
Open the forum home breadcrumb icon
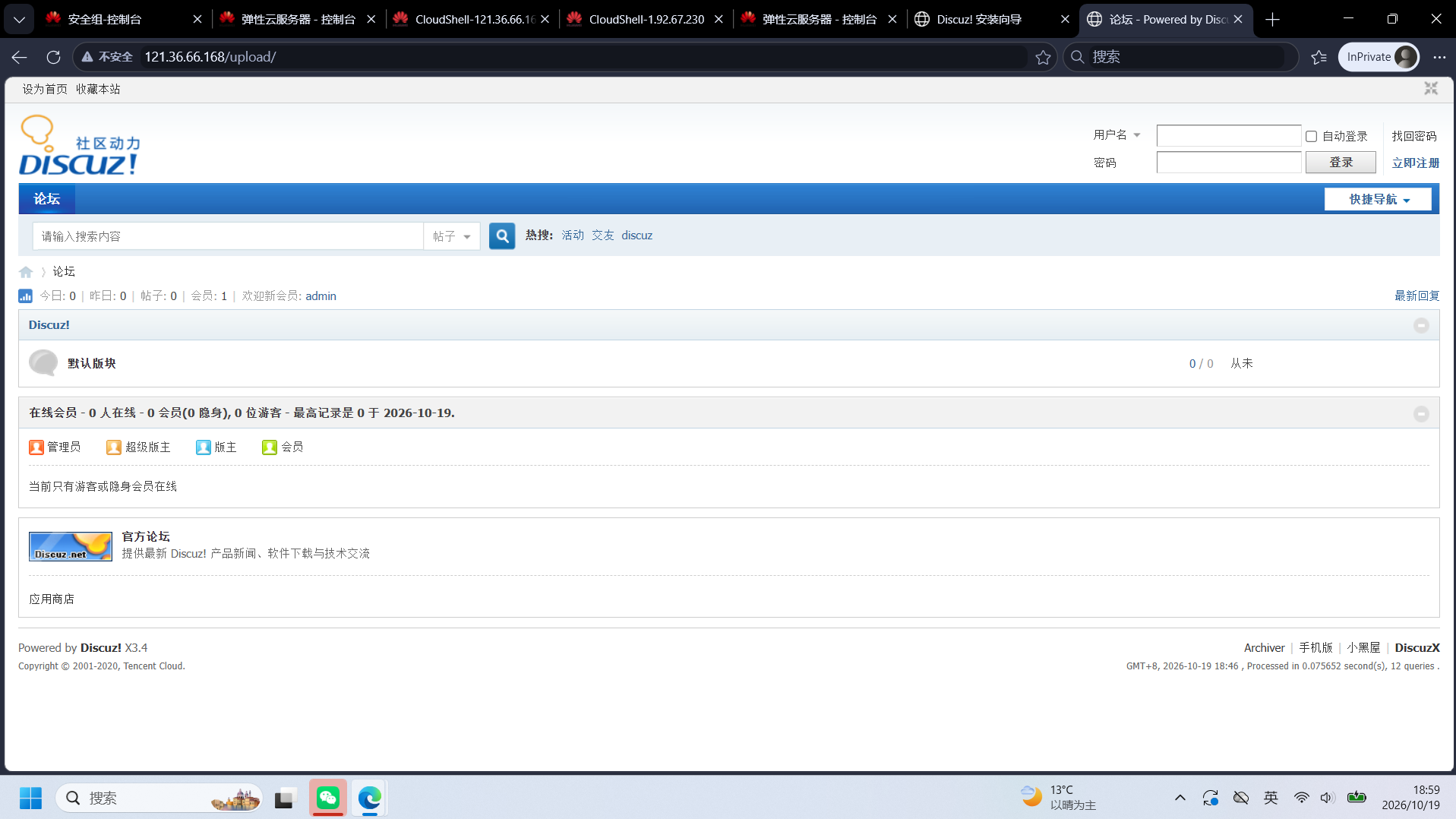pyautogui.click(x=26, y=272)
